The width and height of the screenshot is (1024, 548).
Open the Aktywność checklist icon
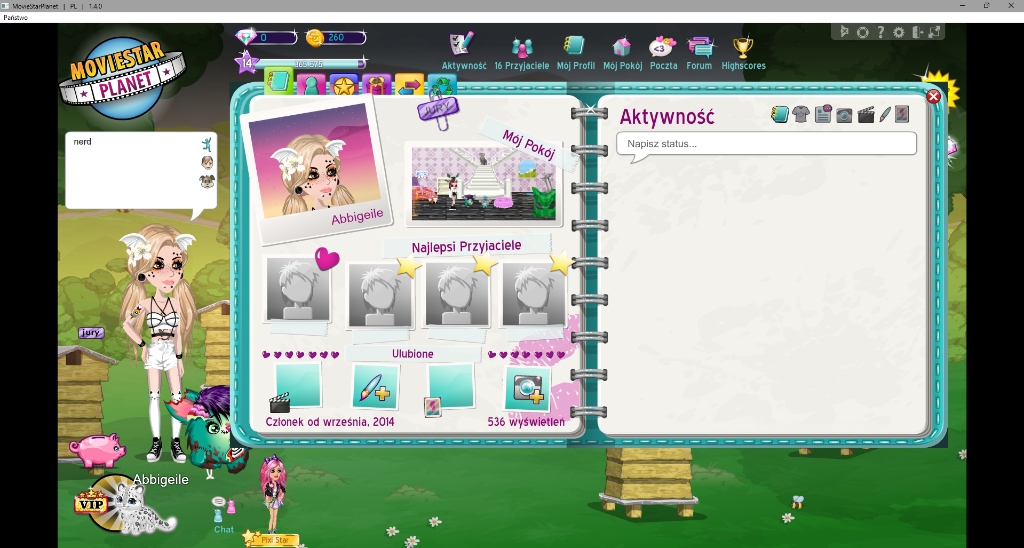[x=461, y=44]
